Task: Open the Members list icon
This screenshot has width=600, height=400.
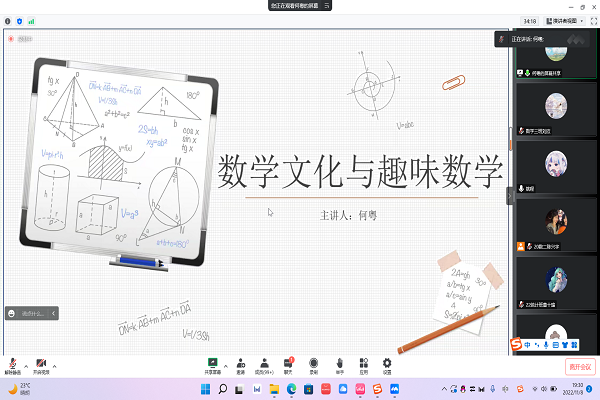Action: click(x=265, y=361)
